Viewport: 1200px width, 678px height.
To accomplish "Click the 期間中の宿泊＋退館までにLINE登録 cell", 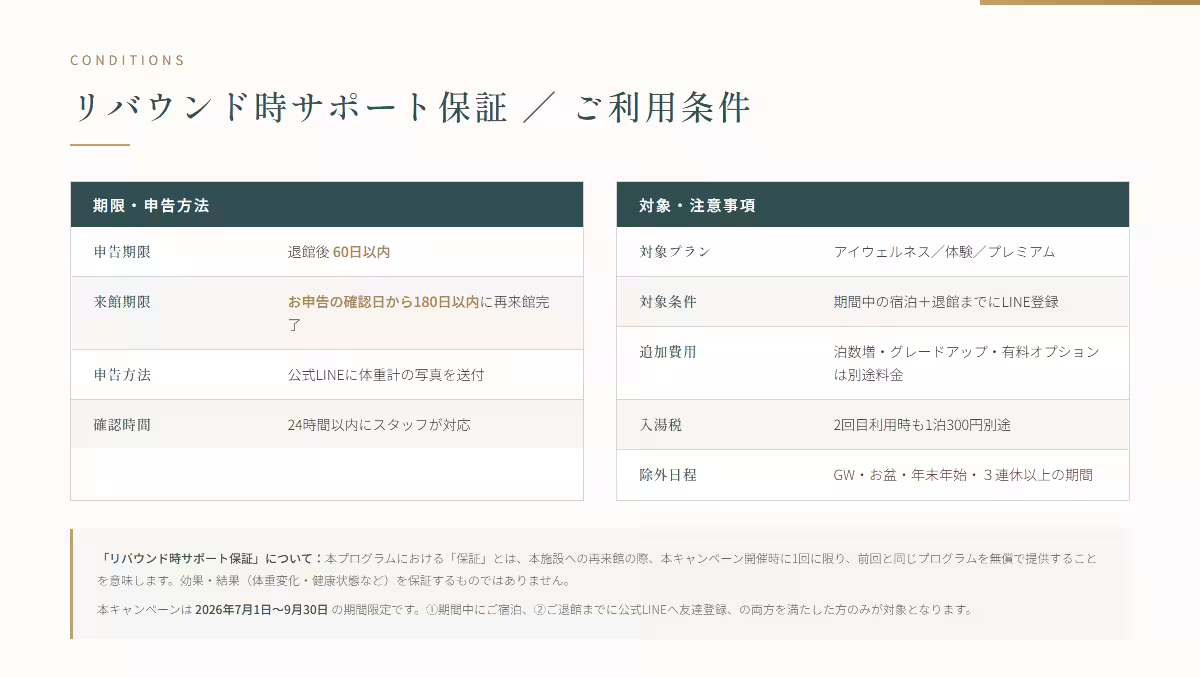I will [946, 301].
